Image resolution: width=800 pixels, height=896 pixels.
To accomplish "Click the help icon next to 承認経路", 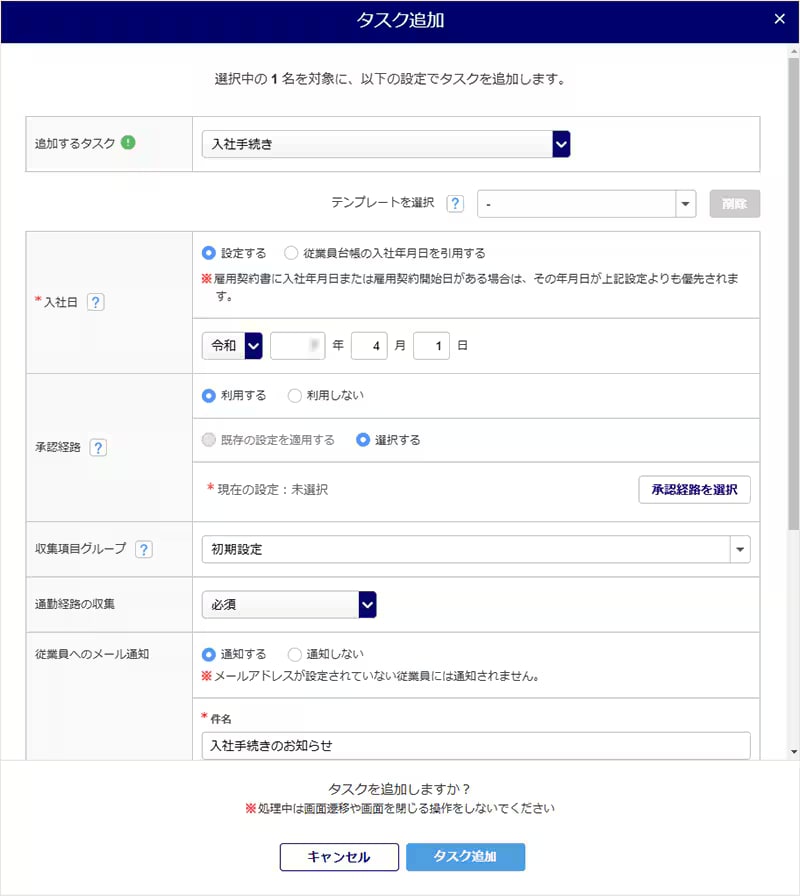I will tap(98, 448).
